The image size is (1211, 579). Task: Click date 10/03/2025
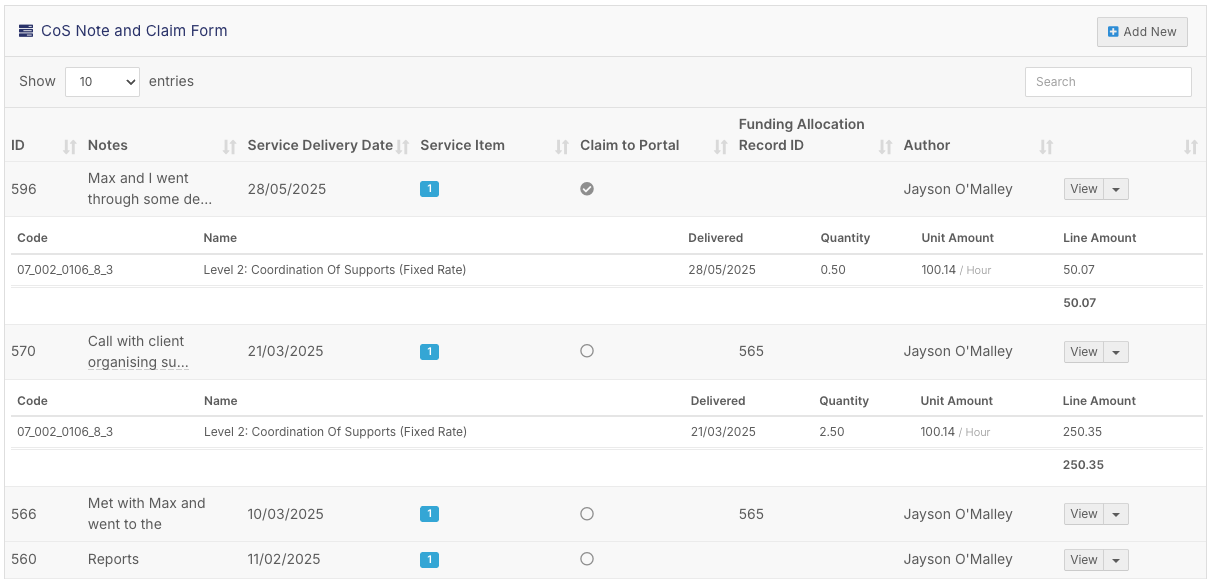[x=286, y=514]
